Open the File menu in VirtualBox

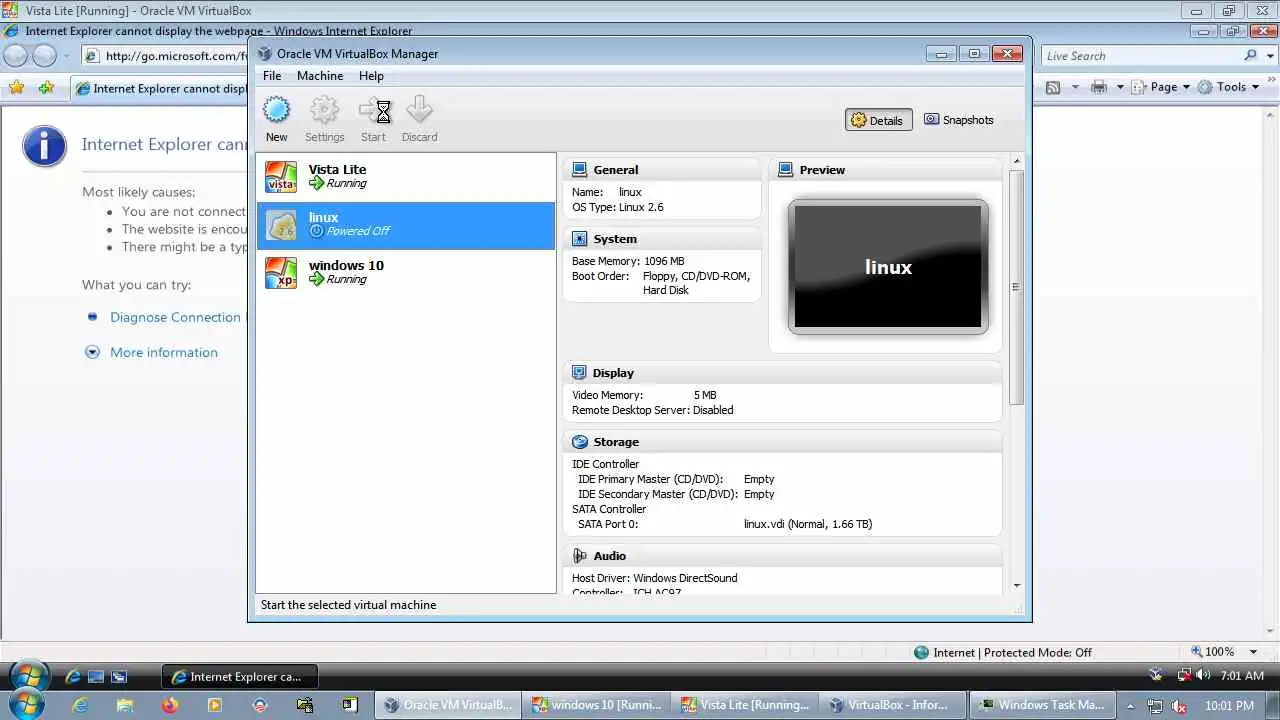[x=272, y=76]
